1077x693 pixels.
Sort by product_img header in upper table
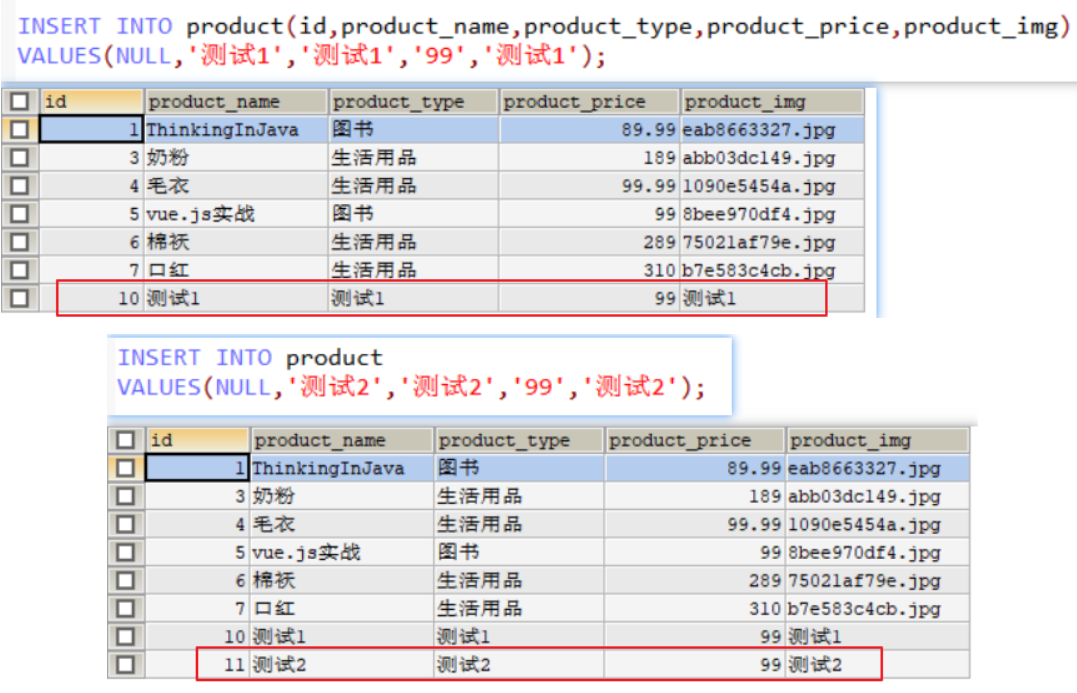tap(772, 102)
